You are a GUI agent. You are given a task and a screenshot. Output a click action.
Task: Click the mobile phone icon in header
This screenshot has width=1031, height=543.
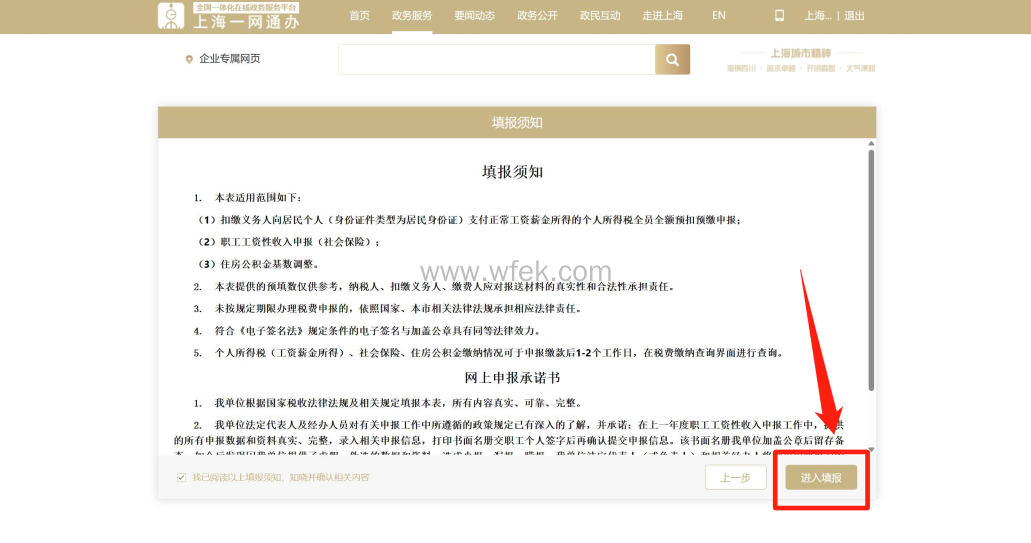(780, 16)
